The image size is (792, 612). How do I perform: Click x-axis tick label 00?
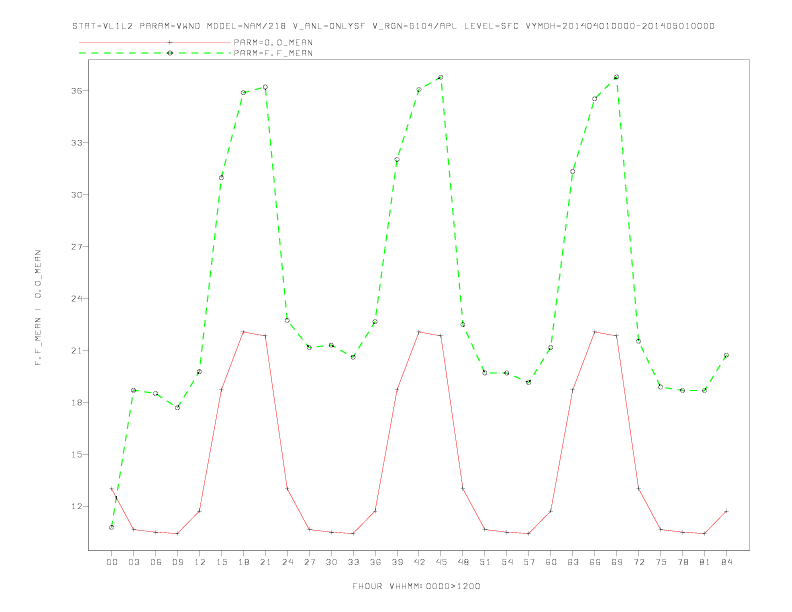click(112, 562)
